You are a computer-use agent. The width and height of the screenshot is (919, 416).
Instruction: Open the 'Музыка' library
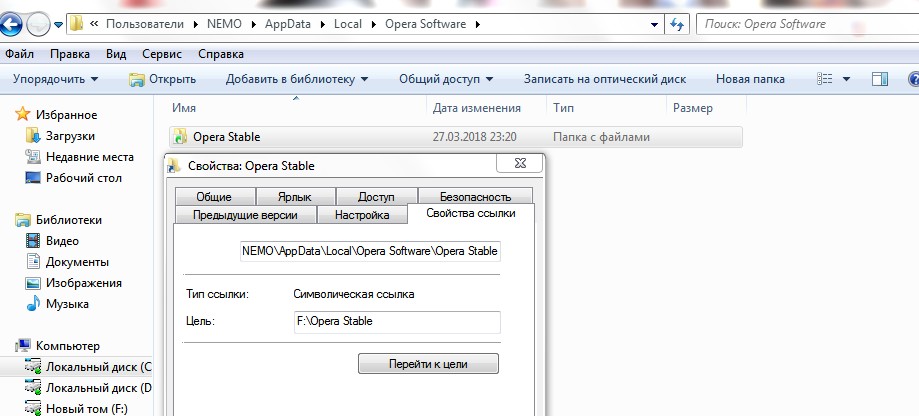(x=67, y=304)
